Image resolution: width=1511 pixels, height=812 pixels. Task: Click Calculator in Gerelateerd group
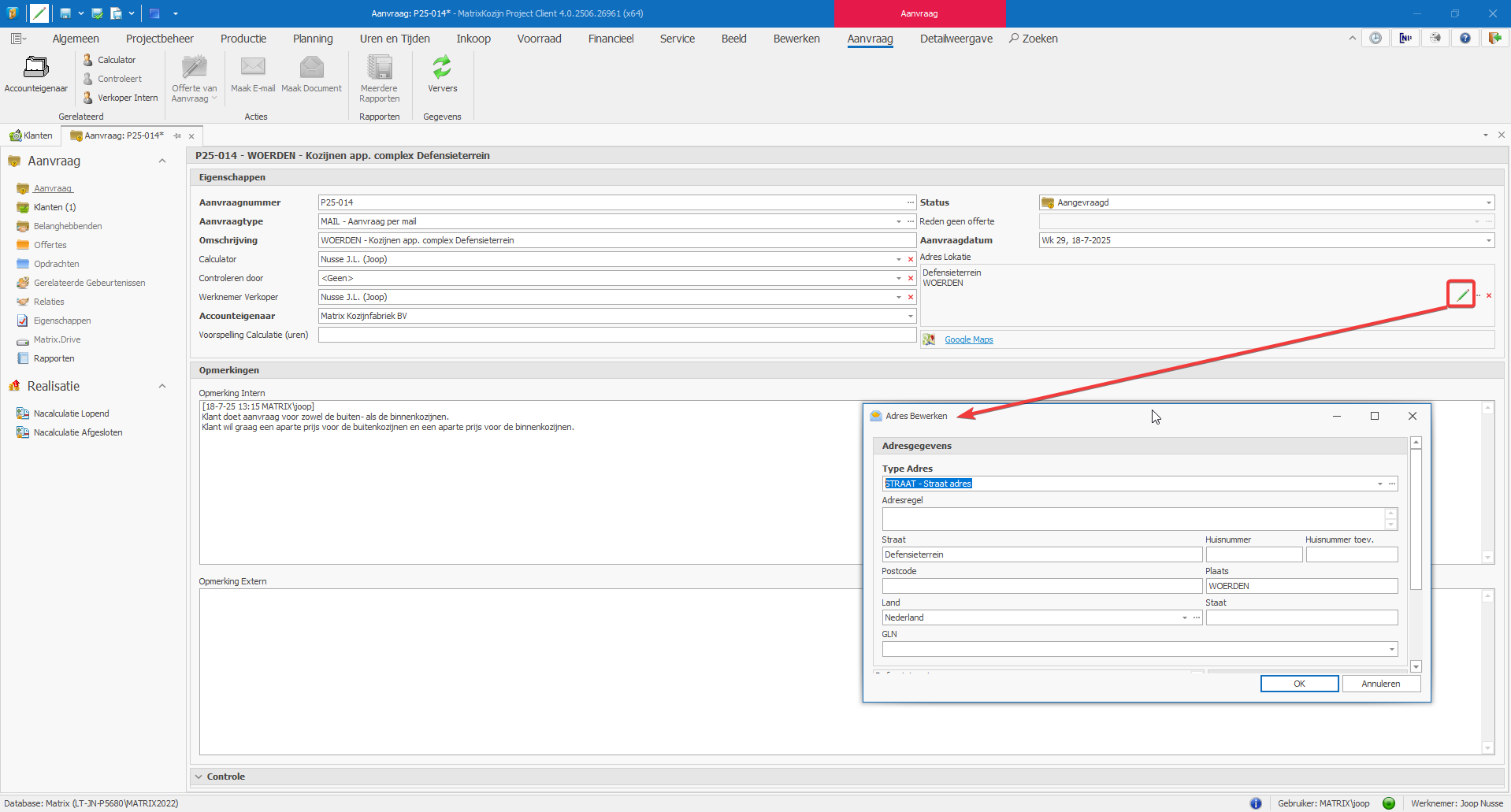tap(110, 60)
